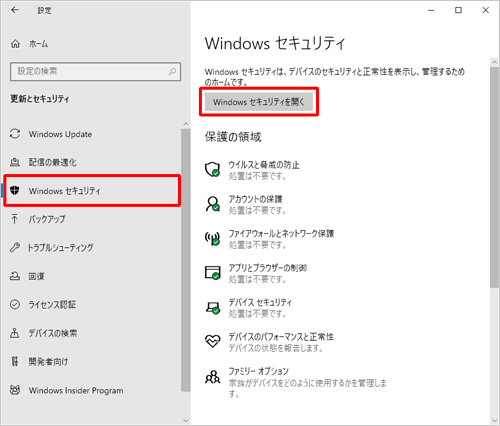Viewport: 500px width, 426px height.
Task: Click the 更新とセキュリティ section header
Action: pyautogui.click(x=40, y=99)
